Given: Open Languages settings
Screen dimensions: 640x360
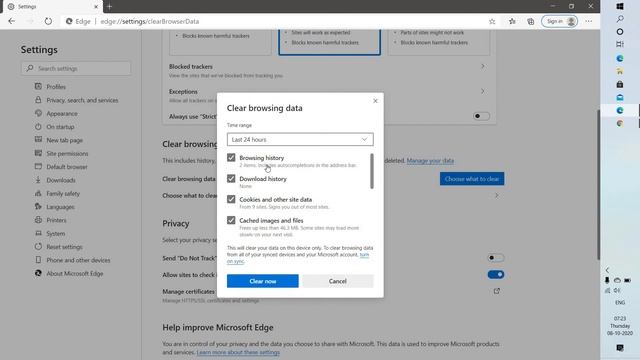Looking at the screenshot, I should 60,207.
